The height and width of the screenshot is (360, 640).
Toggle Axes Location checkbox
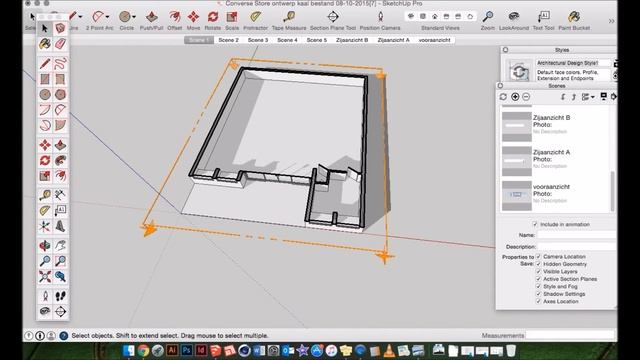[538, 301]
